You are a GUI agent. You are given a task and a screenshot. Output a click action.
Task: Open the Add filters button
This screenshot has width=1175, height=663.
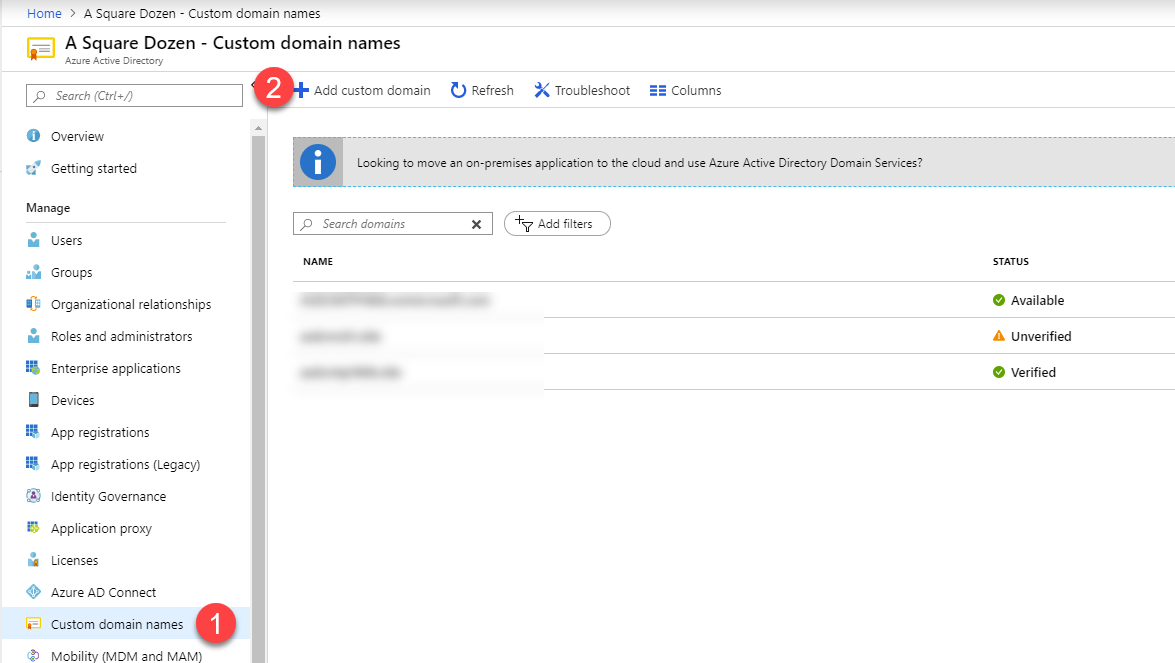[x=557, y=224]
